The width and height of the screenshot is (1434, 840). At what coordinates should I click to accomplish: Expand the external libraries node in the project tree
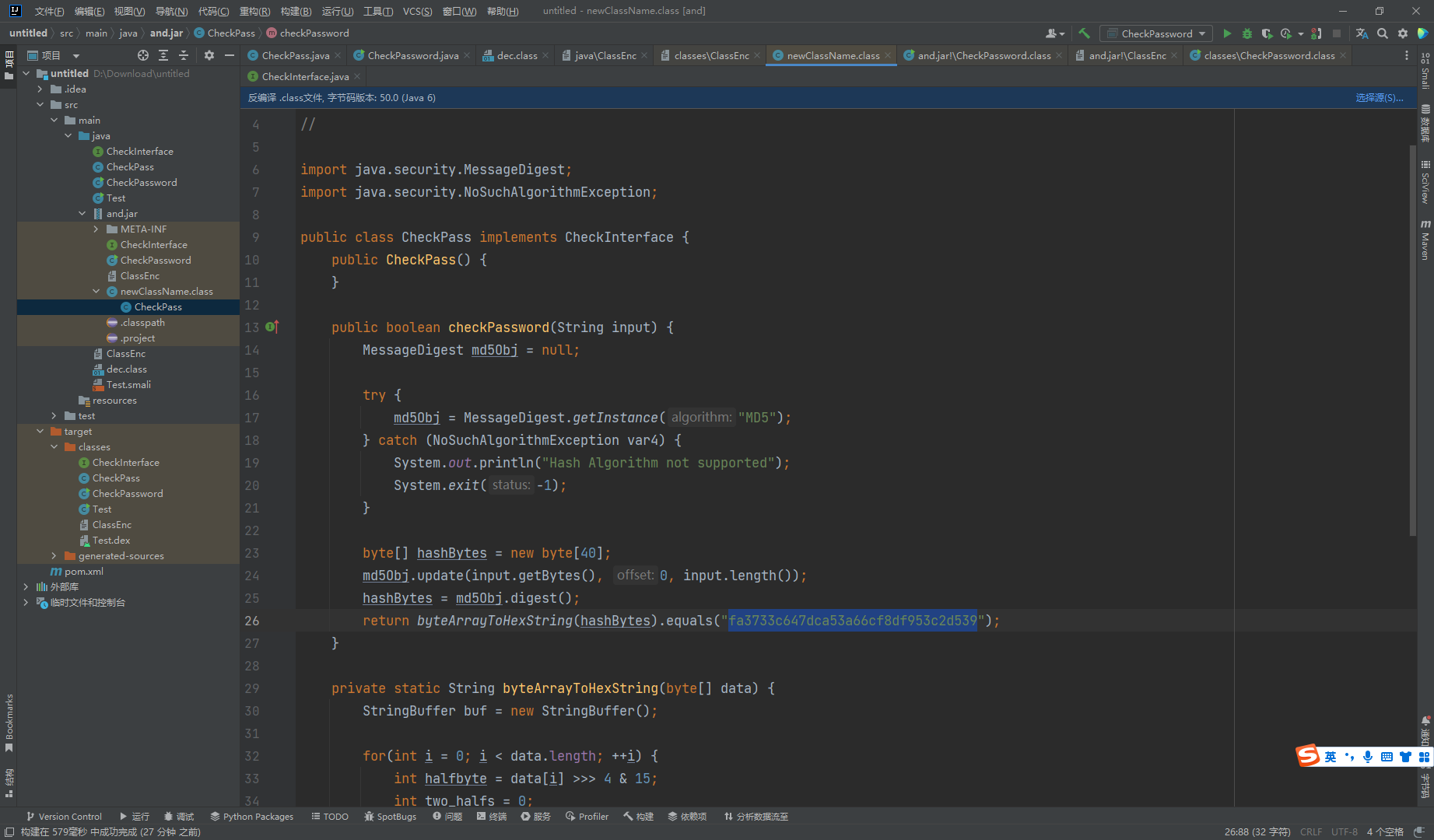tap(26, 586)
